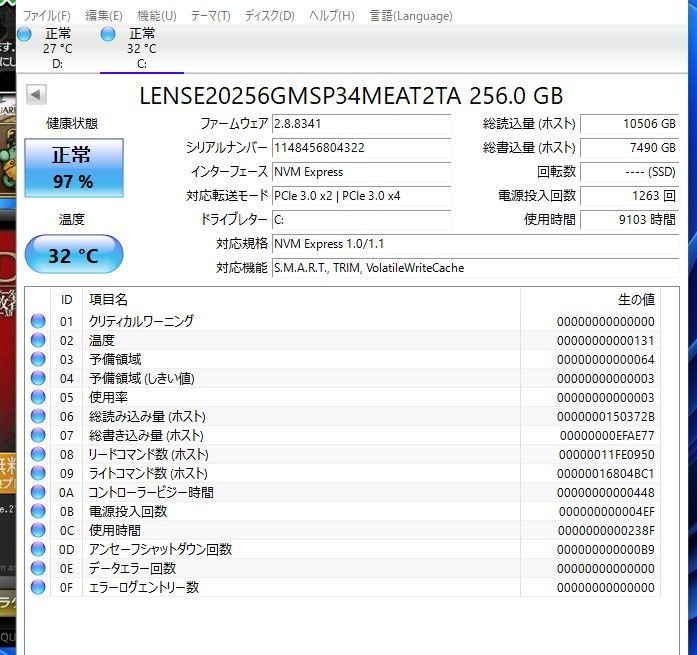Click the 正常 97 % health status button
This screenshot has height=655, width=697.
pos(74,168)
